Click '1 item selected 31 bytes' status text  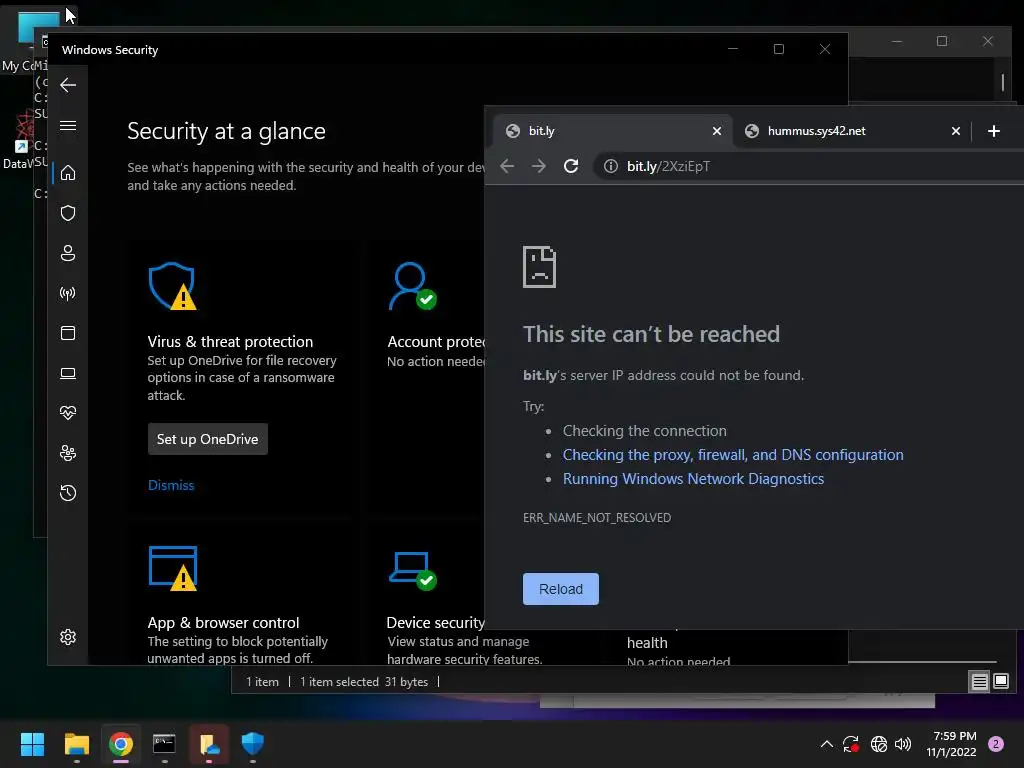click(x=364, y=682)
